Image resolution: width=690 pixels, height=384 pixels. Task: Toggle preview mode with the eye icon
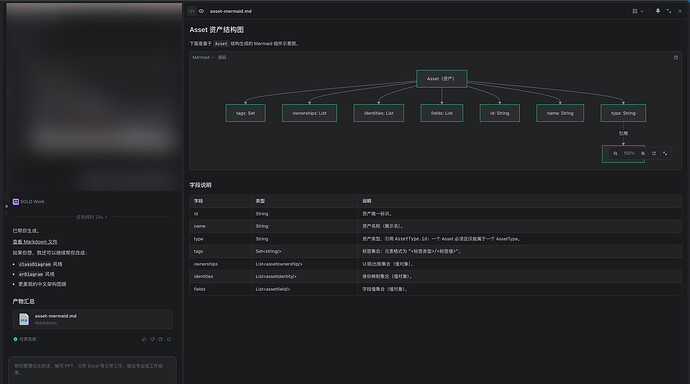pyautogui.click(x=201, y=11)
